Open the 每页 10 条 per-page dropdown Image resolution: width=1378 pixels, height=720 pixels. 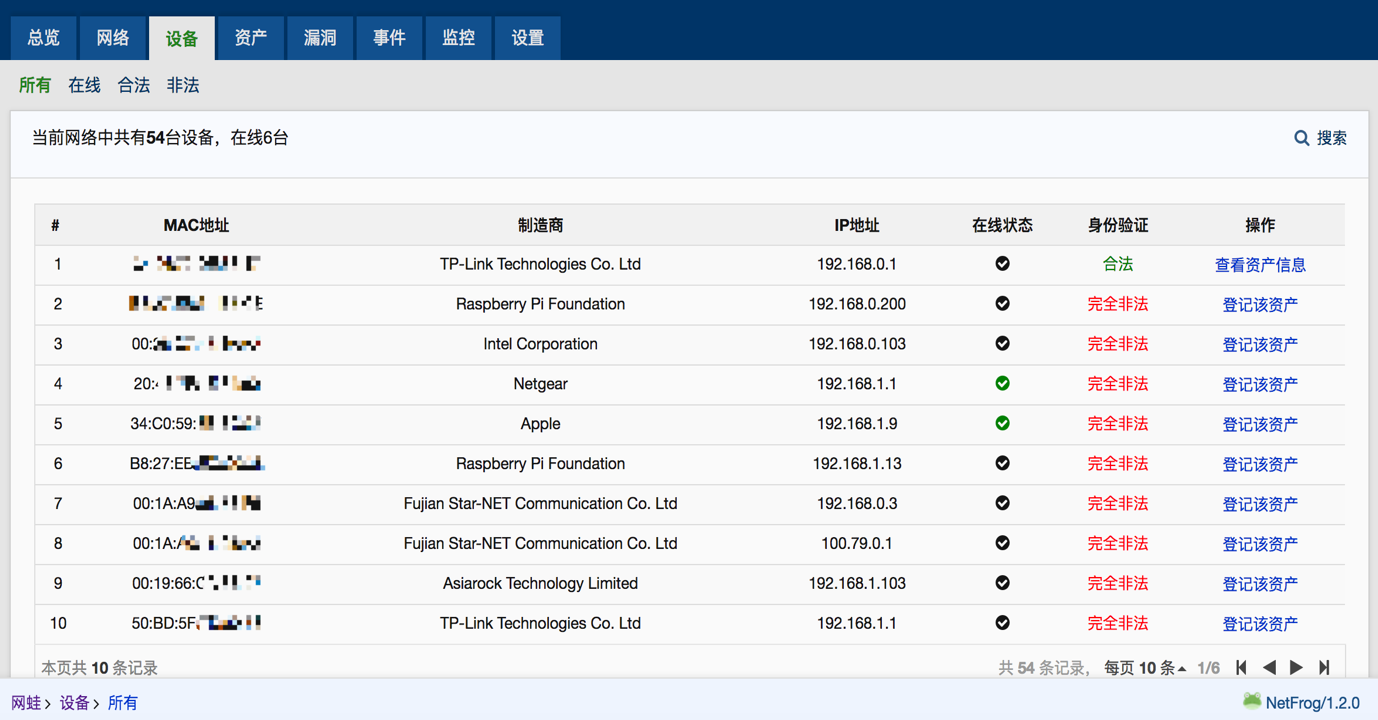1145,668
